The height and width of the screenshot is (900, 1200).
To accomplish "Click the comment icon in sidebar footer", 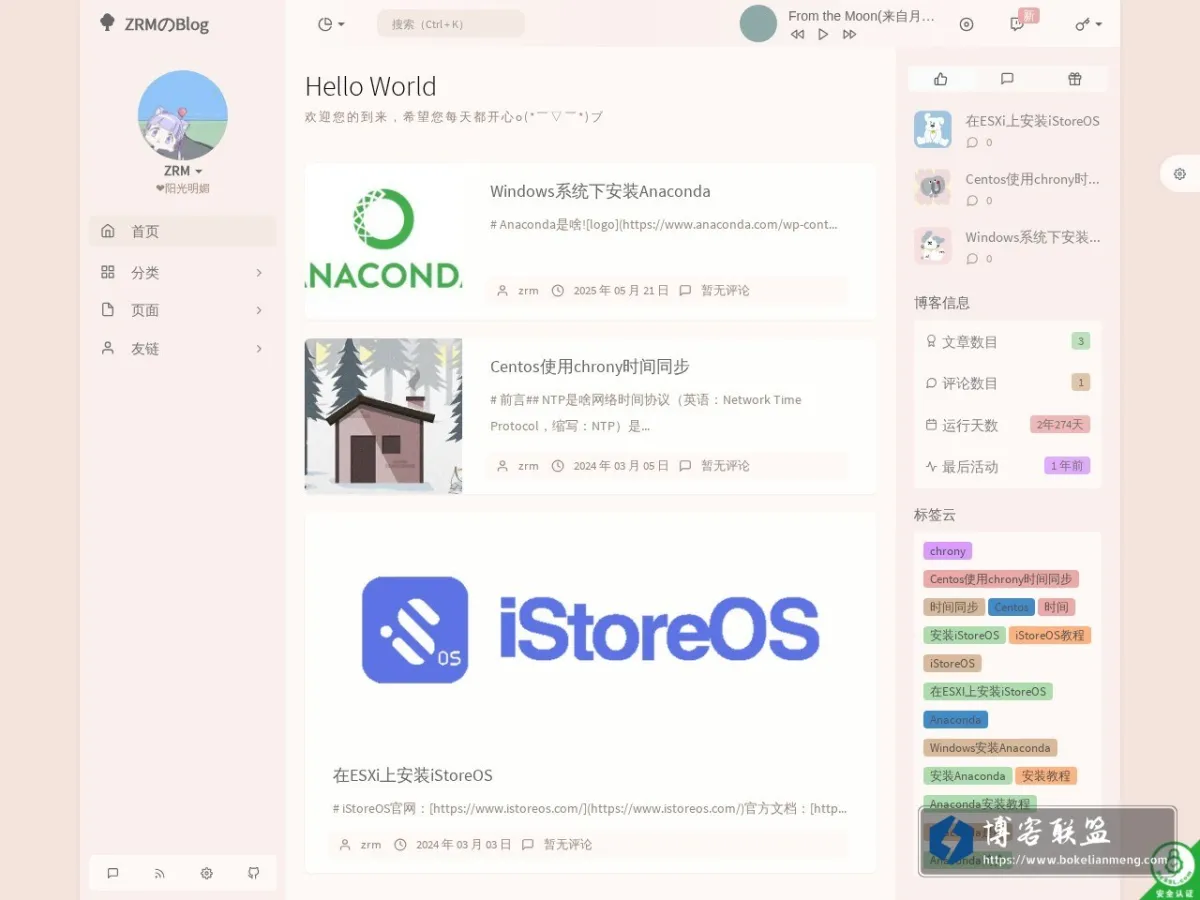I will (113, 873).
